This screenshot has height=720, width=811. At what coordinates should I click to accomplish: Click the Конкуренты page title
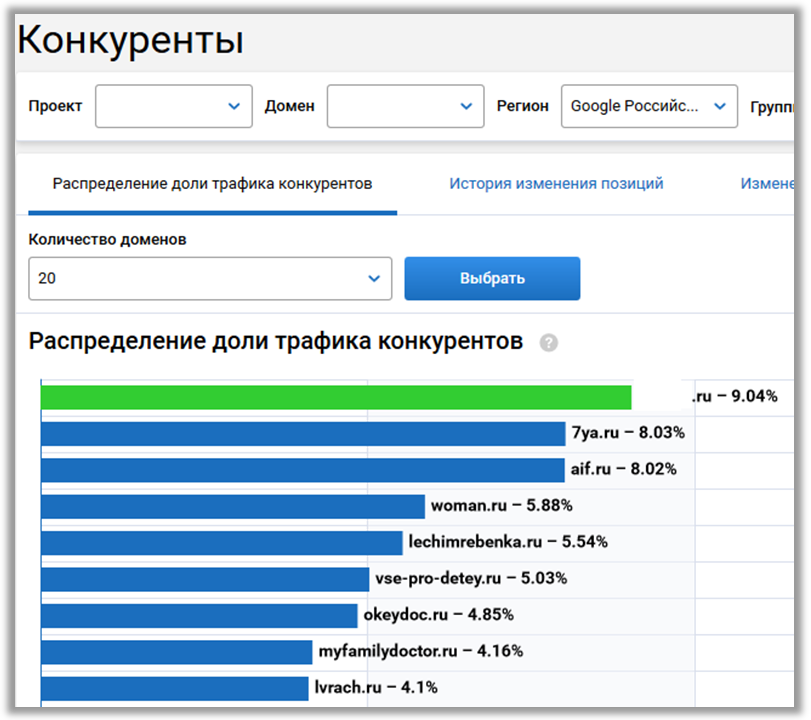(130, 40)
